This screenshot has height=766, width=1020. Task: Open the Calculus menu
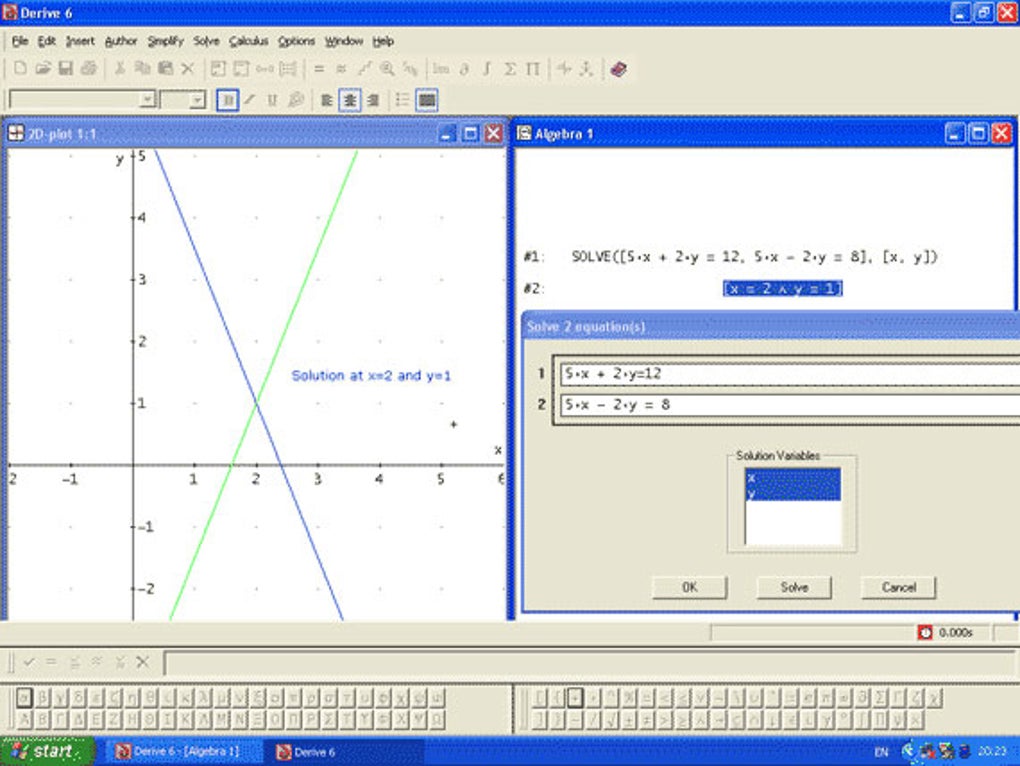pos(248,41)
